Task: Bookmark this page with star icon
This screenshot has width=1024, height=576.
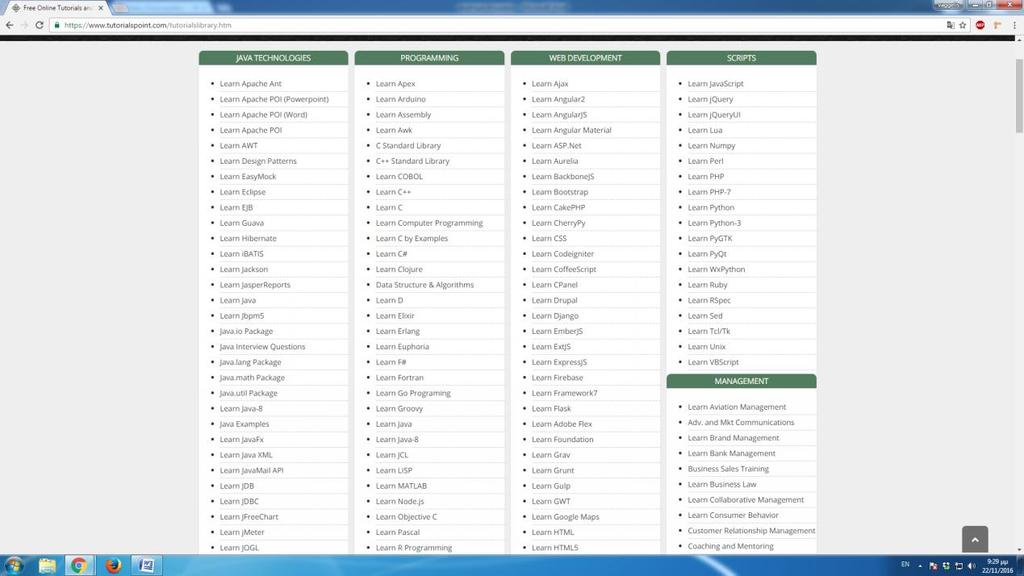Action: pos(963,25)
